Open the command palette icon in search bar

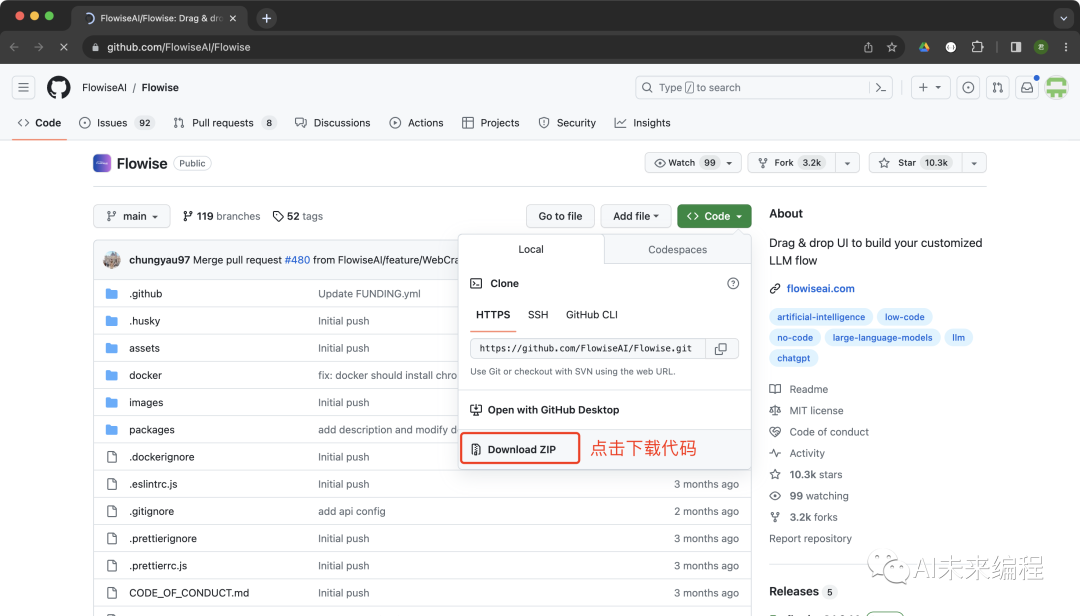click(x=880, y=88)
